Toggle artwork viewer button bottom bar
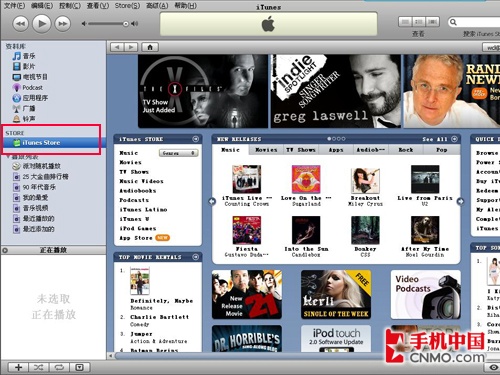Viewport: 500px width, 375px height. pos(79,367)
